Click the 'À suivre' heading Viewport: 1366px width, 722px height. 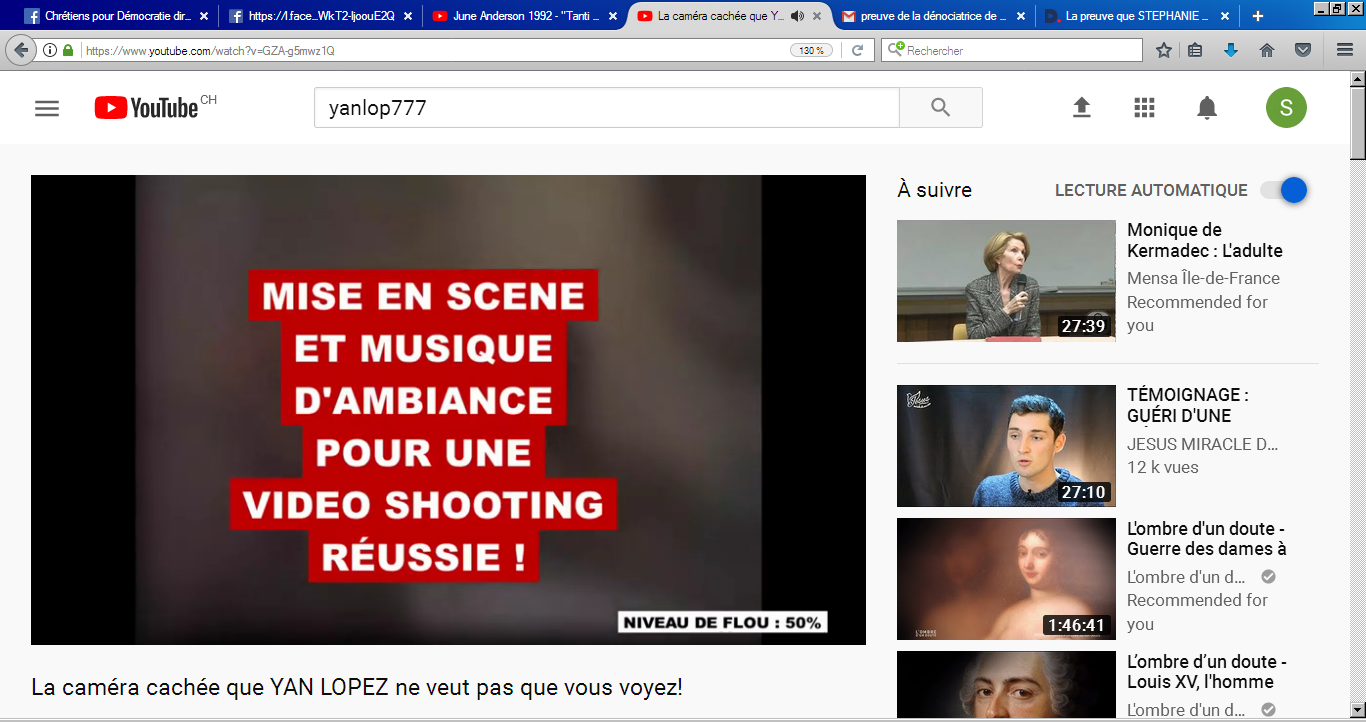[934, 190]
